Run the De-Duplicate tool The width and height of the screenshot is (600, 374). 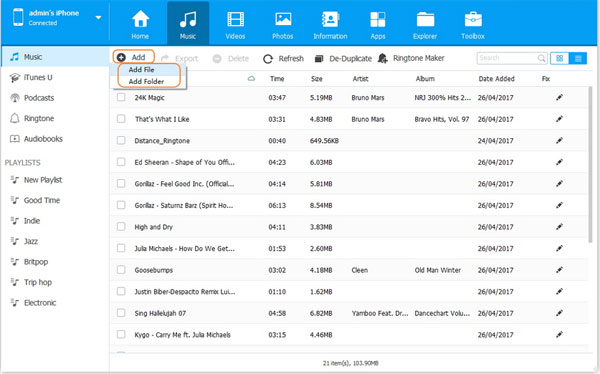pyautogui.click(x=343, y=59)
